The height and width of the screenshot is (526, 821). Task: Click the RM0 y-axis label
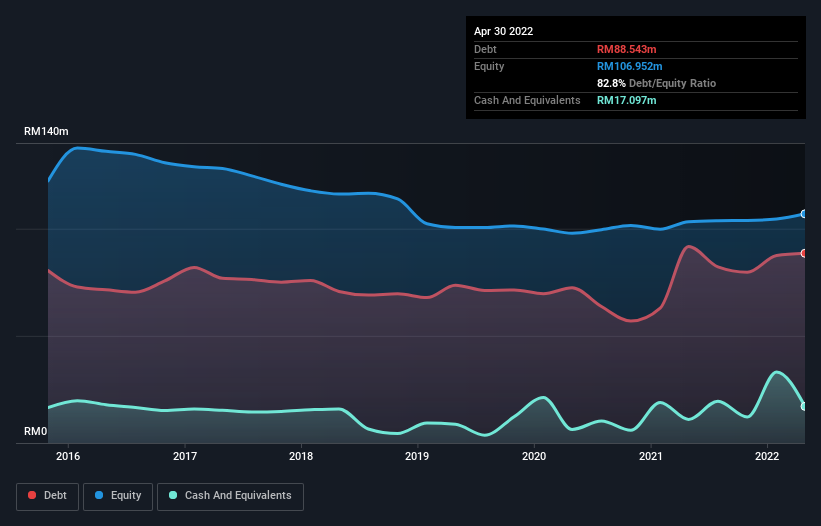coord(36,431)
